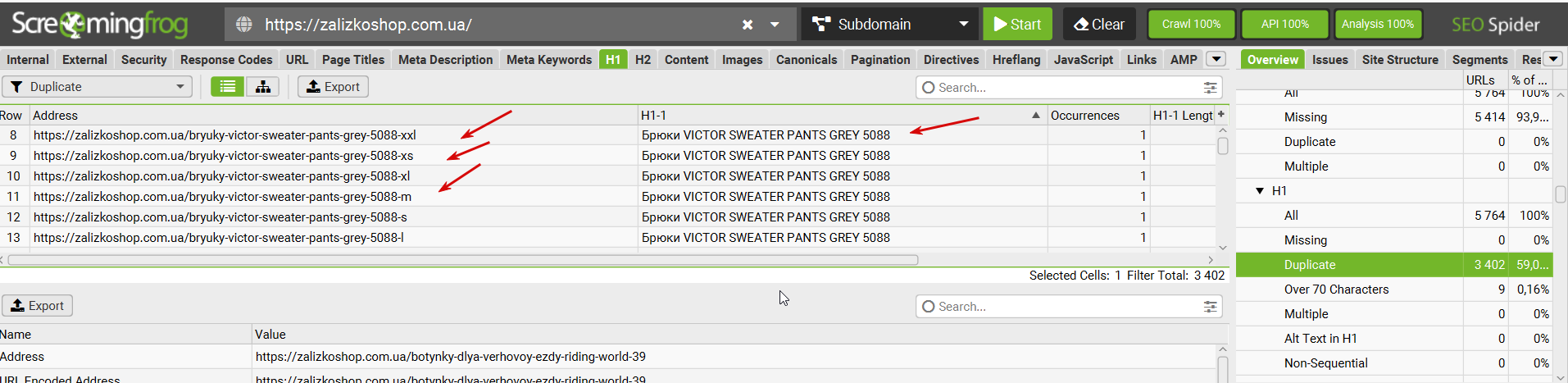The height and width of the screenshot is (383, 1568).
Task: Clear the crawl data
Action: [1099, 25]
